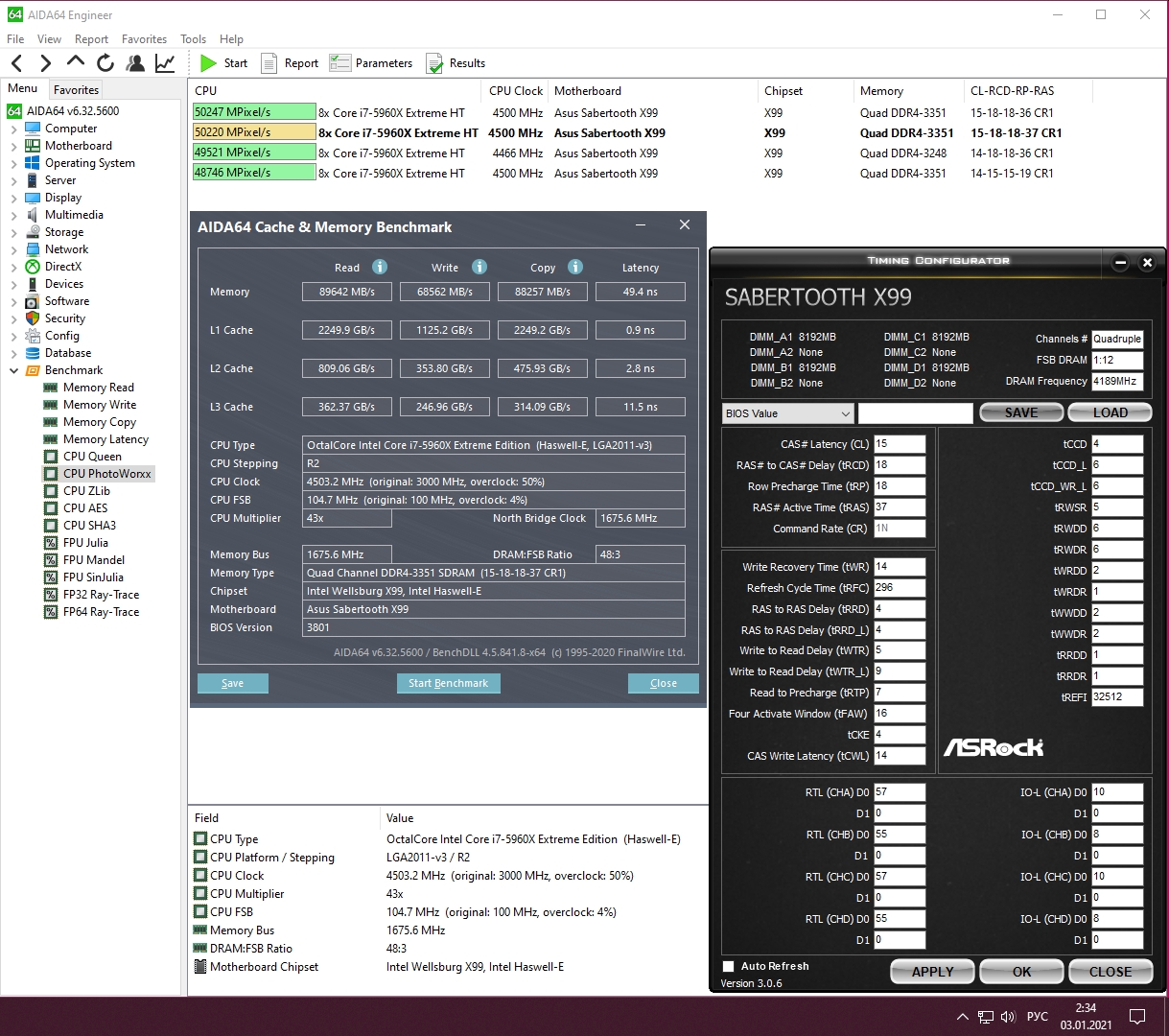
Task: Expand the Devices tree node
Action: coord(13,284)
